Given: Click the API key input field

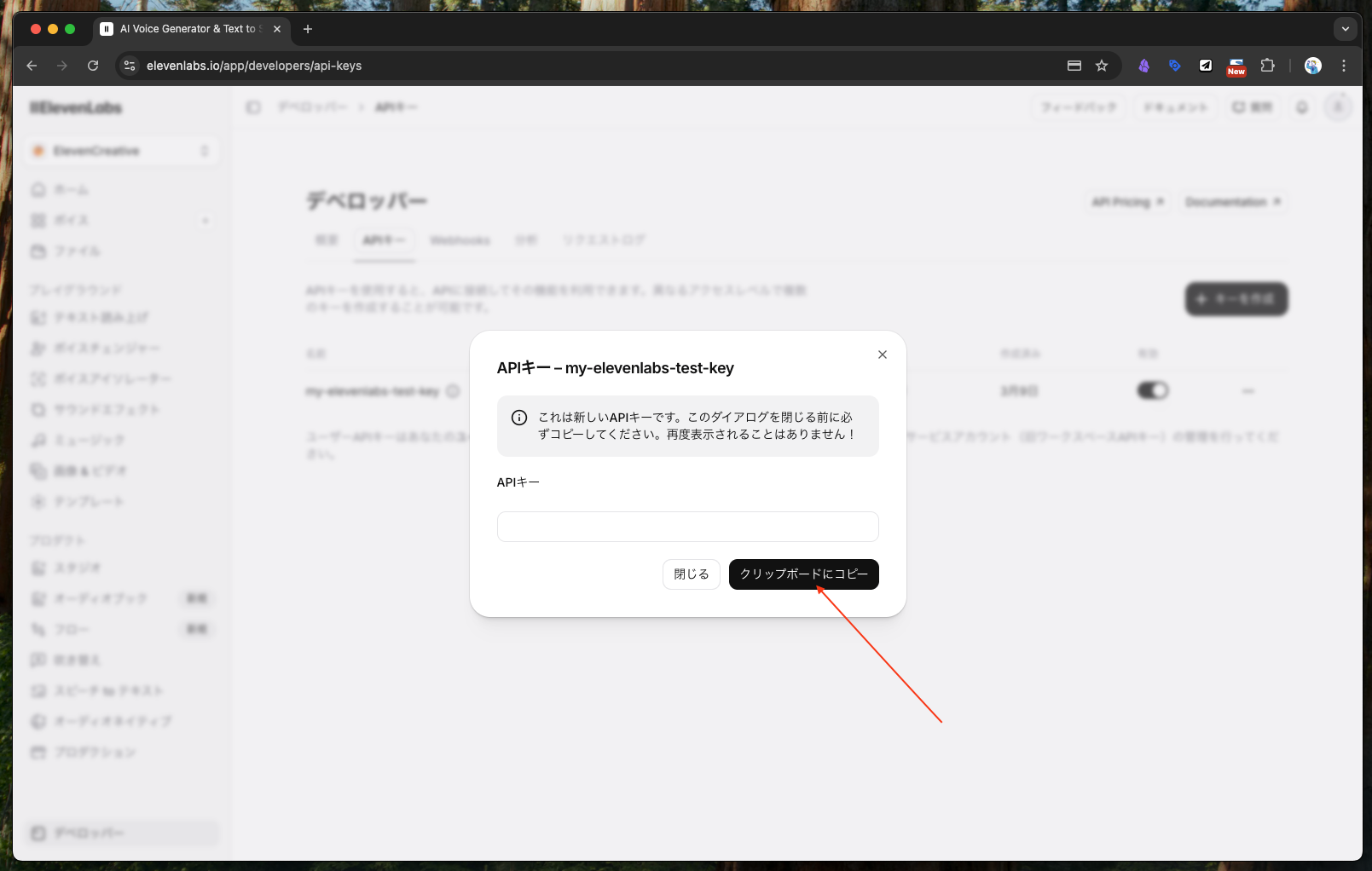Looking at the screenshot, I should point(687,527).
